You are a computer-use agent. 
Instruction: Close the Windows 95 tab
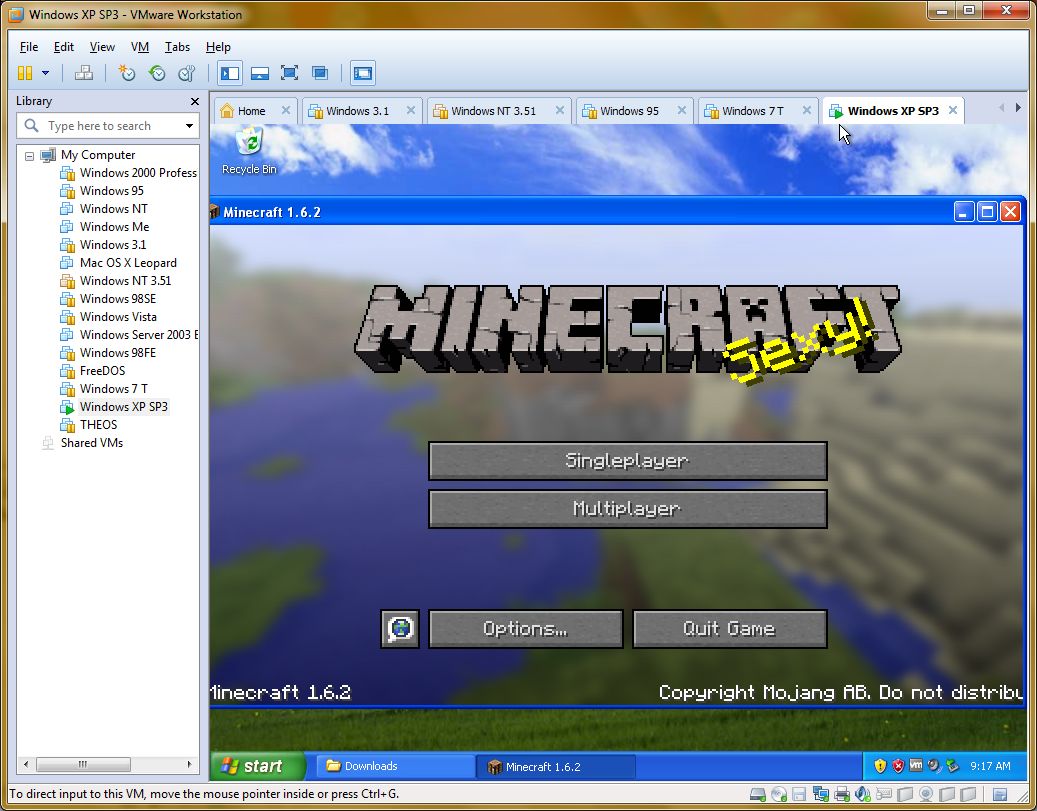[681, 110]
